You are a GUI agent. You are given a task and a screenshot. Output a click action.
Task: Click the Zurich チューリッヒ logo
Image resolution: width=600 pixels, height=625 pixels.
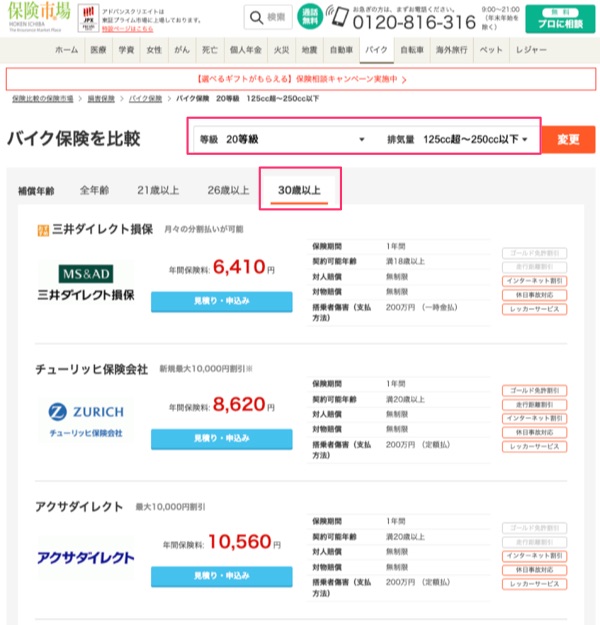86,421
